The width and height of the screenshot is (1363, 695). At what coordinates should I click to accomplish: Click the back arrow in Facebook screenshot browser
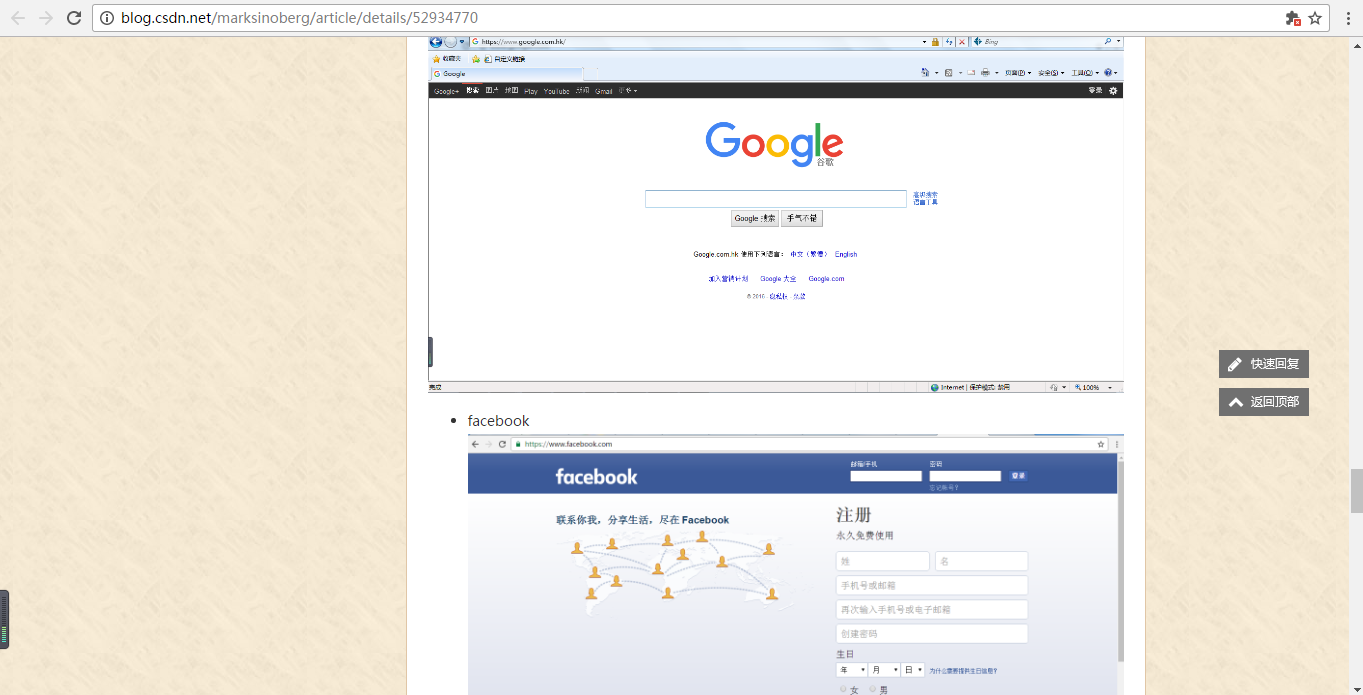click(476, 444)
